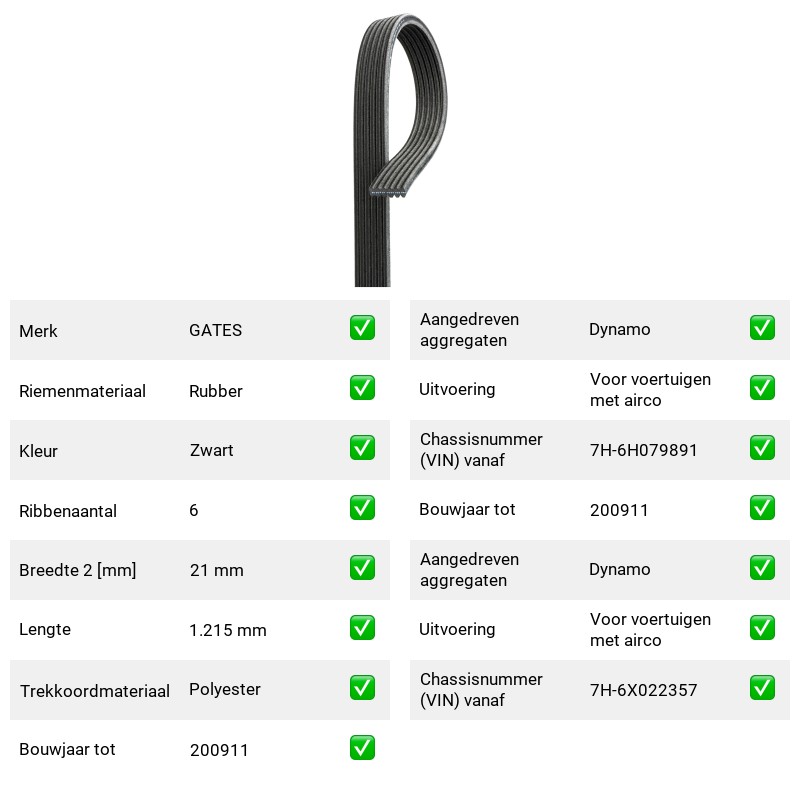Click the GATES brand value
The width and height of the screenshot is (800, 800).
[x=215, y=330]
